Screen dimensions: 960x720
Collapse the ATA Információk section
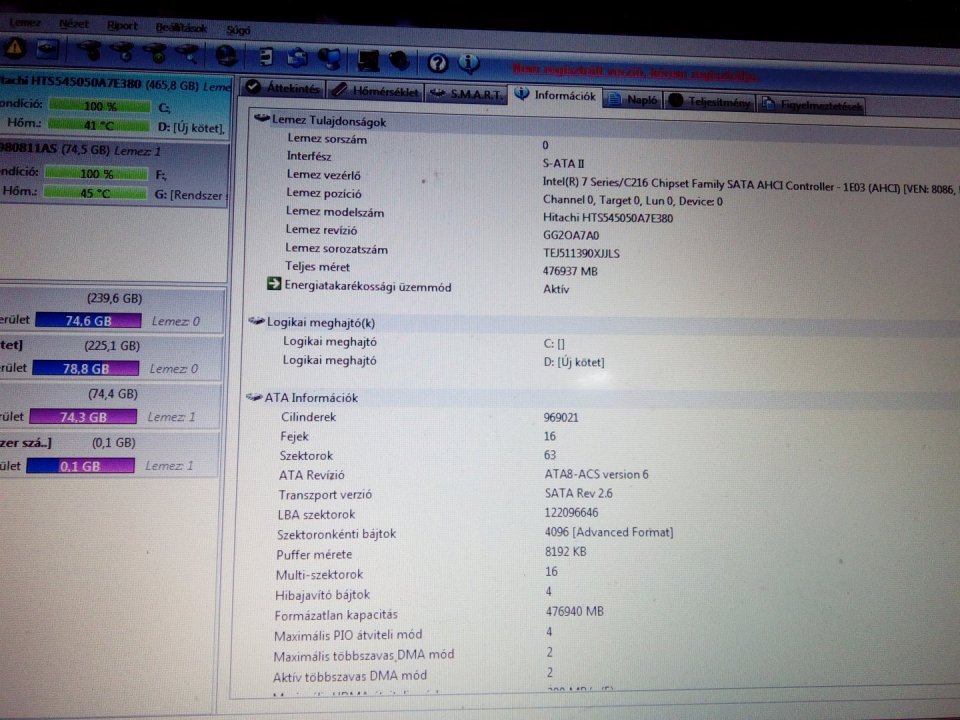253,397
